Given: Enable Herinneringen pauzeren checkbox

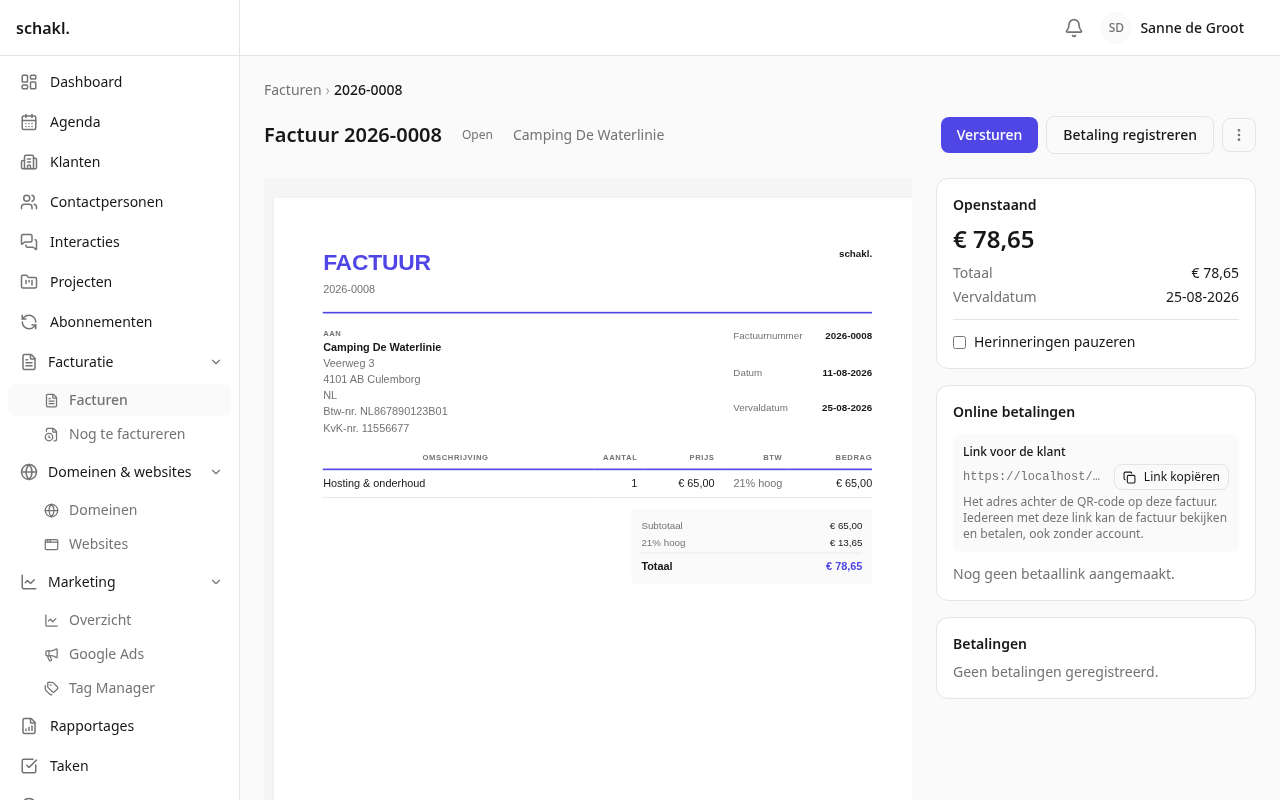Looking at the screenshot, I should pos(960,342).
